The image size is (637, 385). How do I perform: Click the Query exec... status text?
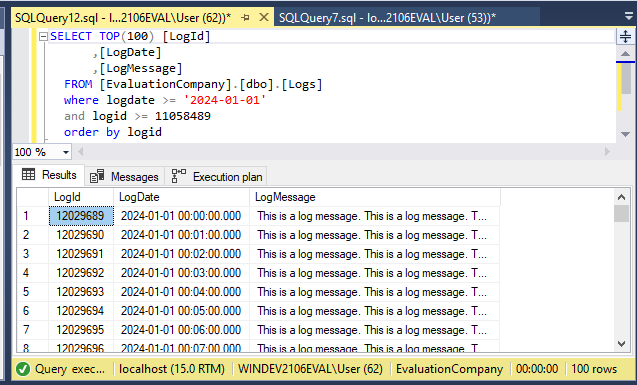click(70, 369)
